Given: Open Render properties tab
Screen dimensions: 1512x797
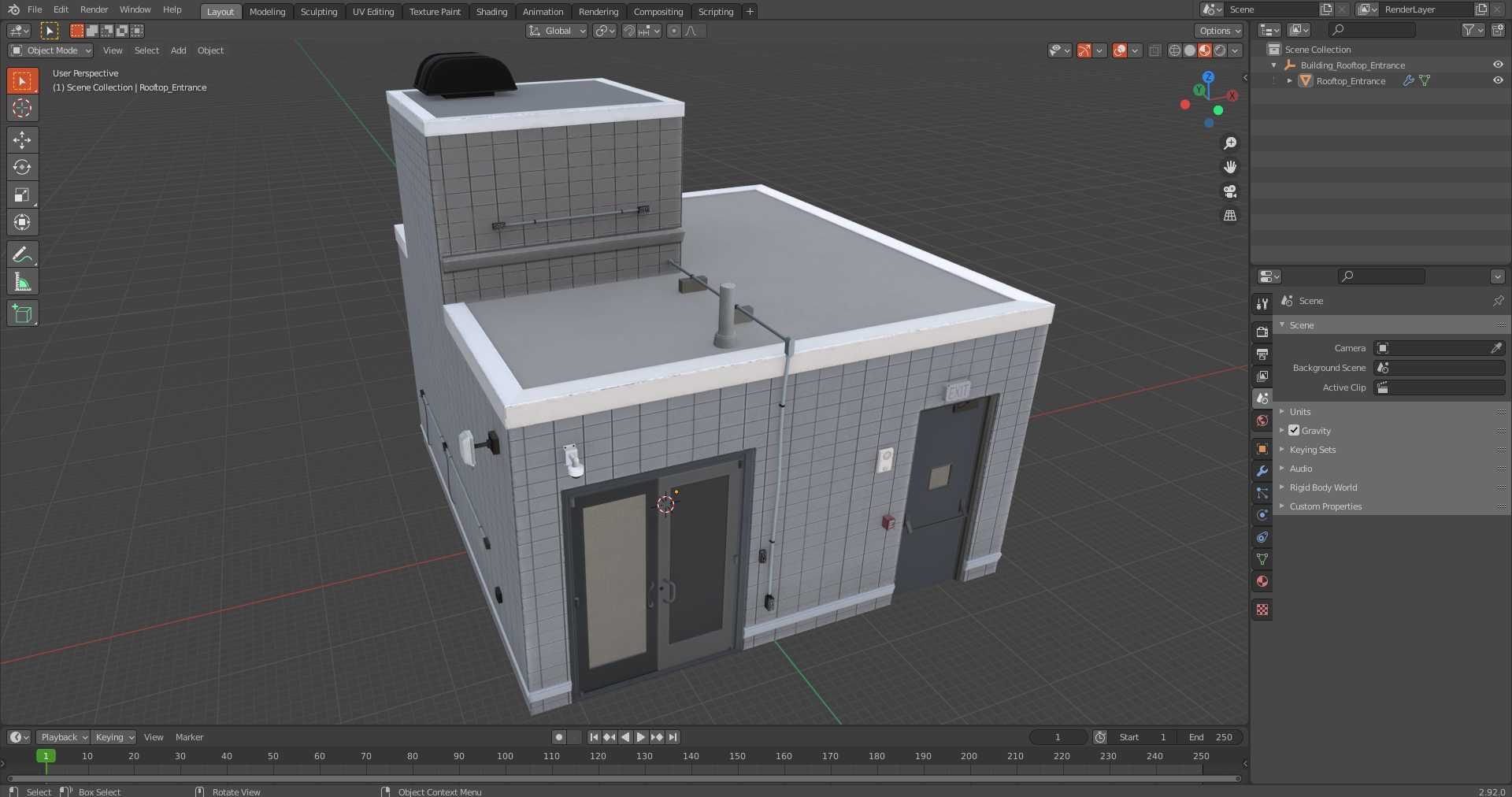Looking at the screenshot, I should [1262, 332].
